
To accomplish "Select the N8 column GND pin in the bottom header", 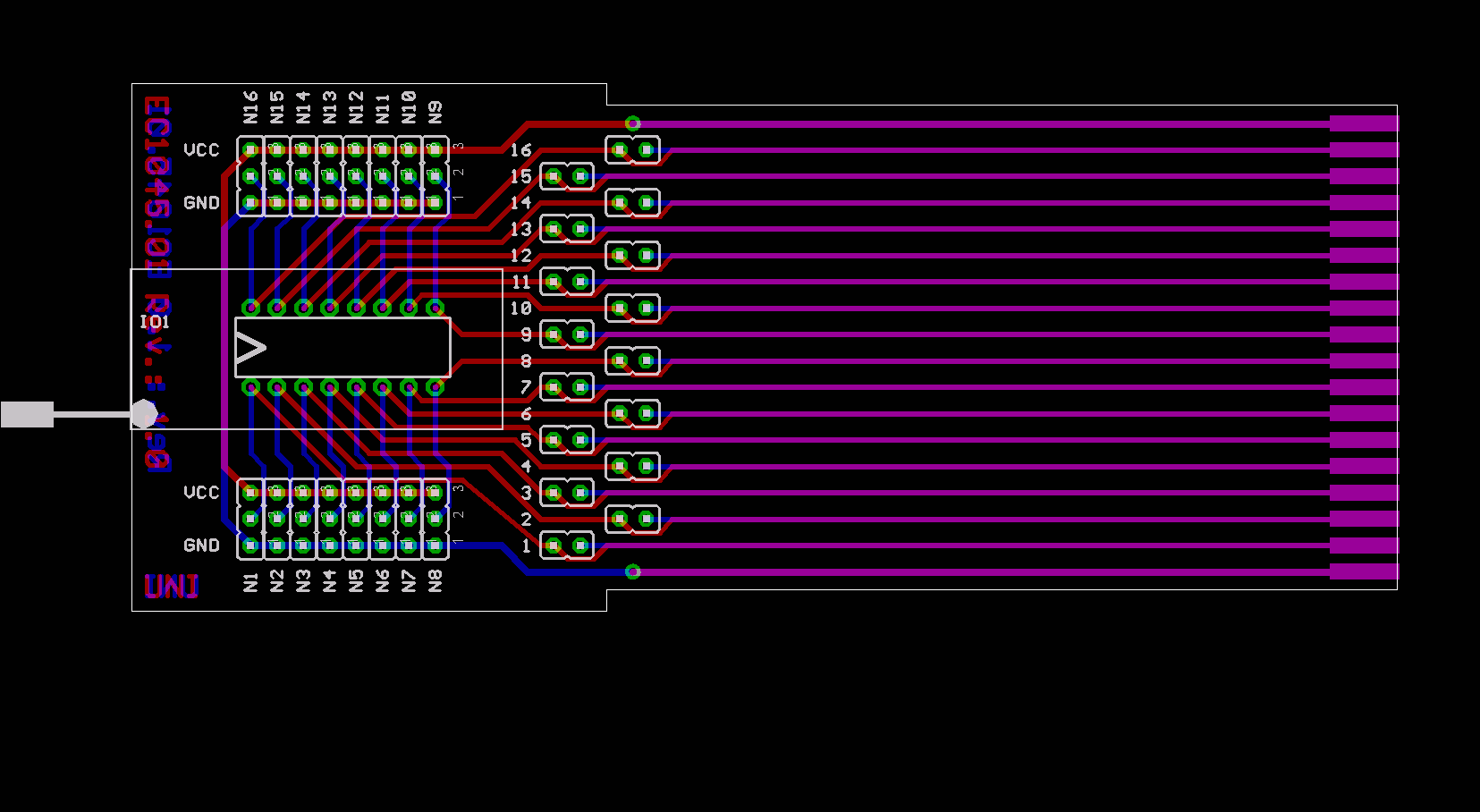I will click(435, 545).
